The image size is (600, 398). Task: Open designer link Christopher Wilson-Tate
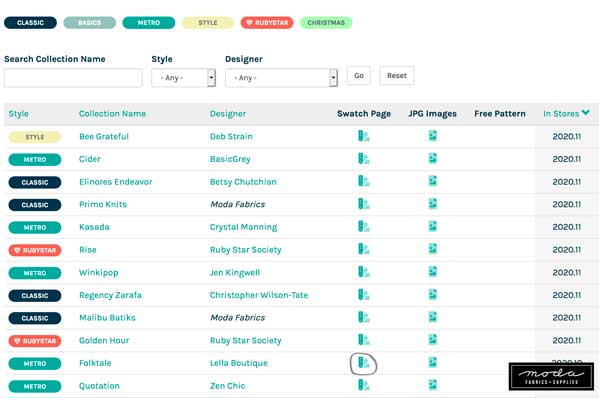point(259,295)
